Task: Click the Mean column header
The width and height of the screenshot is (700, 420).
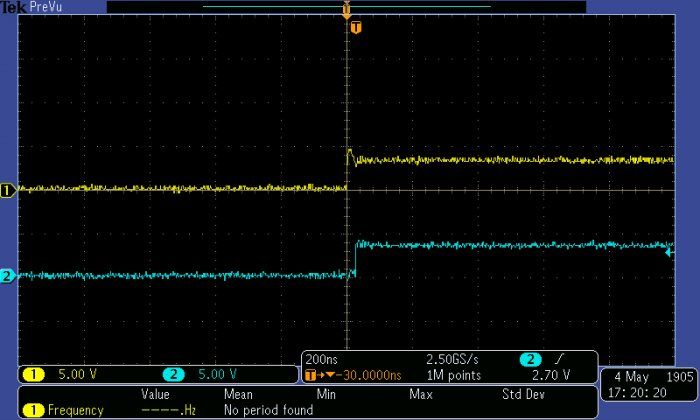Action: pos(238,395)
